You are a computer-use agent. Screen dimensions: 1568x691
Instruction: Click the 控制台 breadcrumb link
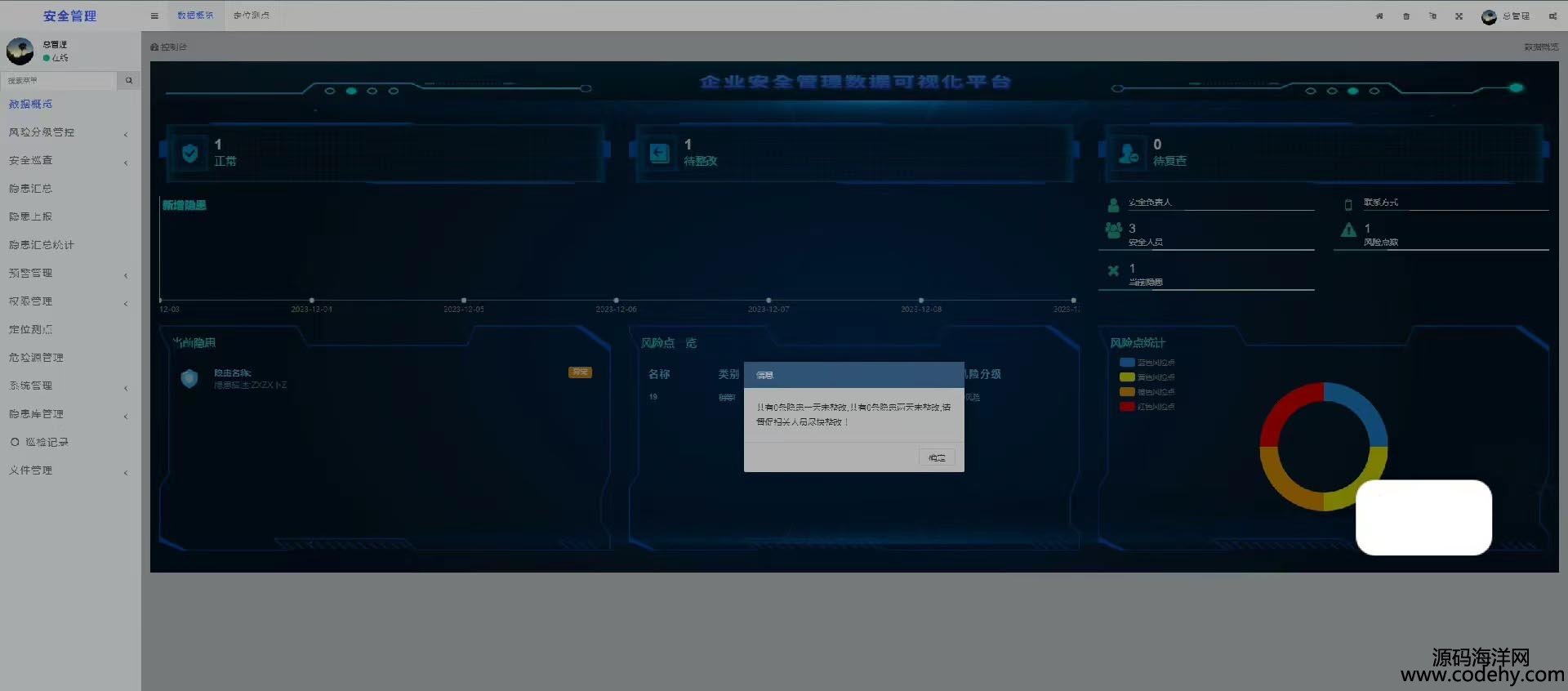(169, 47)
